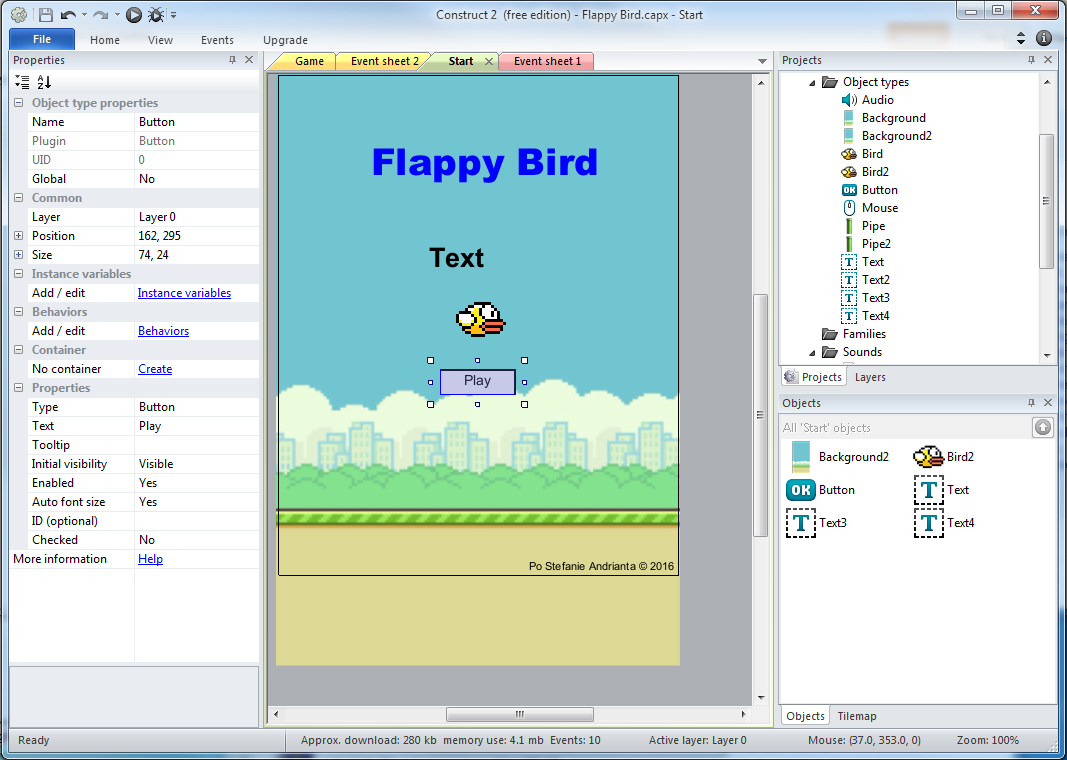Click the Create container link
The height and width of the screenshot is (760, 1067).
pyautogui.click(x=155, y=369)
